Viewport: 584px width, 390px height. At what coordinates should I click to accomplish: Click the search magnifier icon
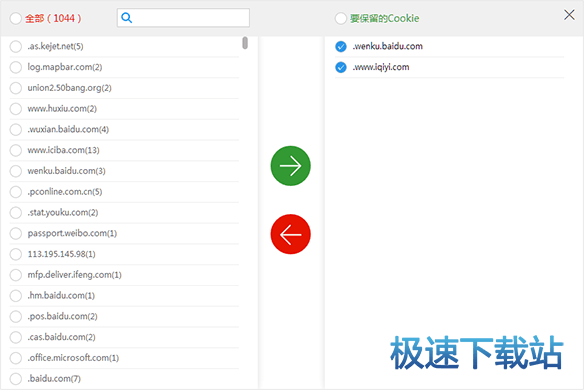pos(127,18)
